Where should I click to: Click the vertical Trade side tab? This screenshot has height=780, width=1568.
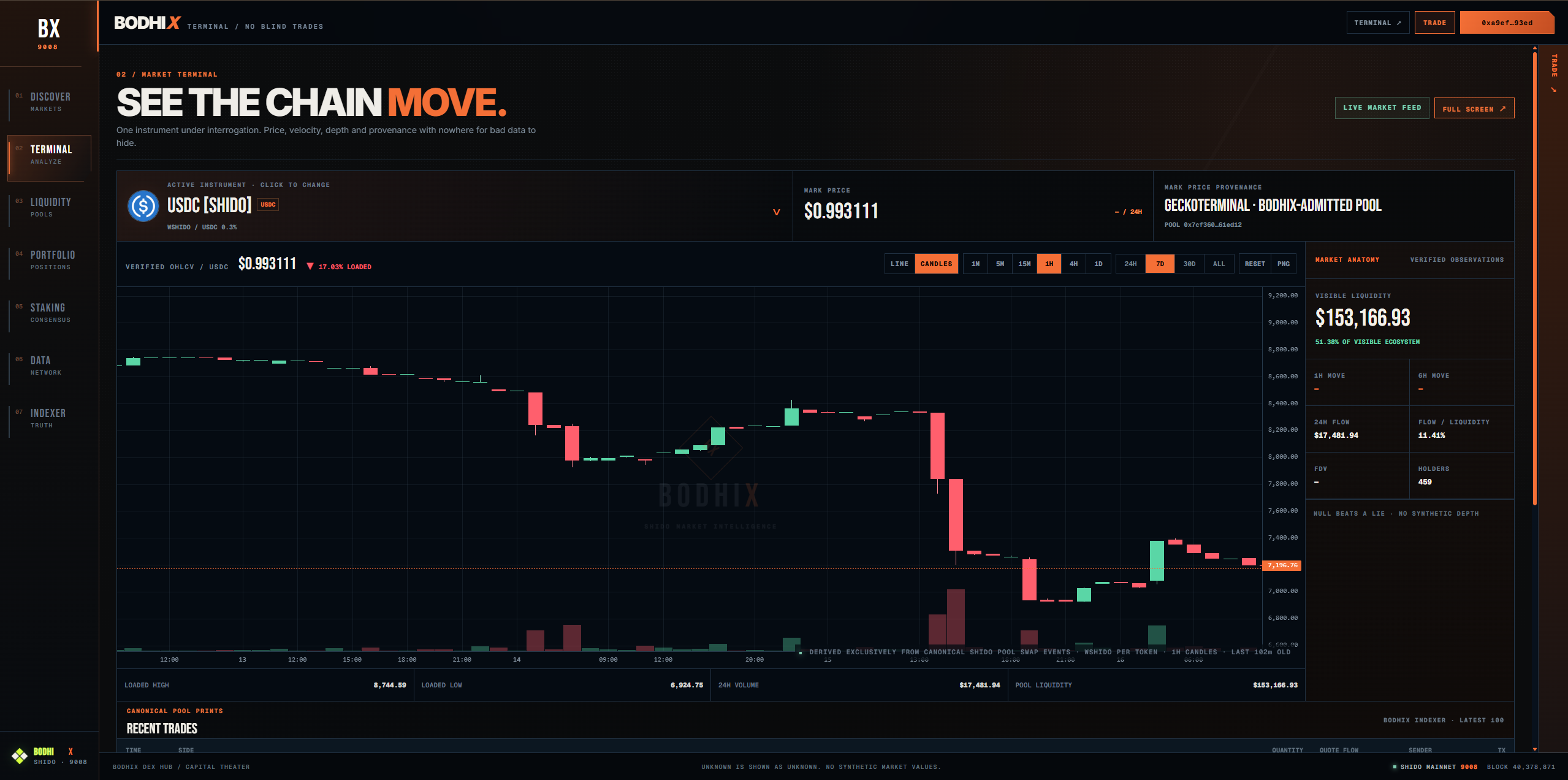click(1554, 74)
